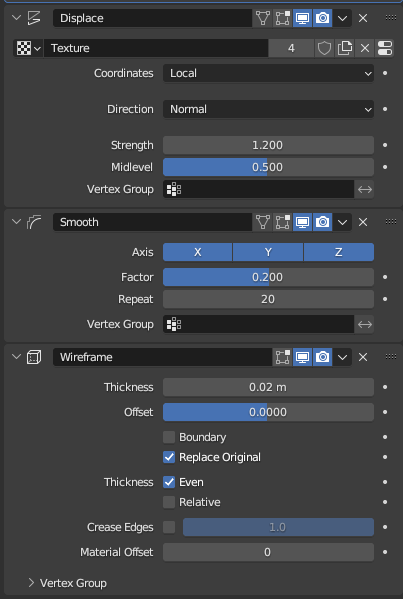Enable Relative thickness checkbox

click(169, 502)
